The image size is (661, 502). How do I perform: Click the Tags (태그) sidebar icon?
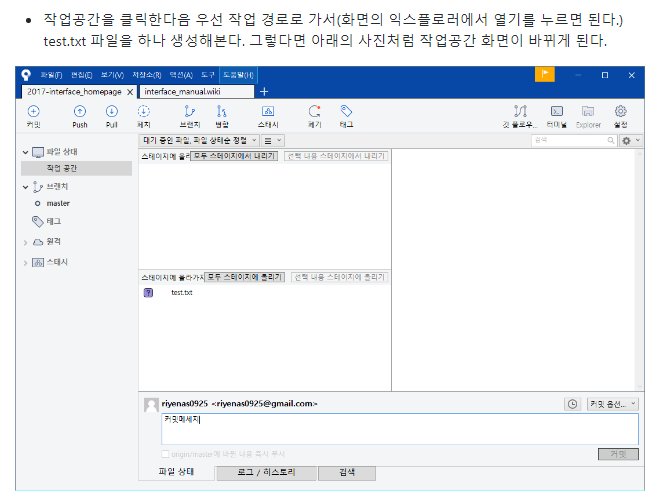click(38, 221)
